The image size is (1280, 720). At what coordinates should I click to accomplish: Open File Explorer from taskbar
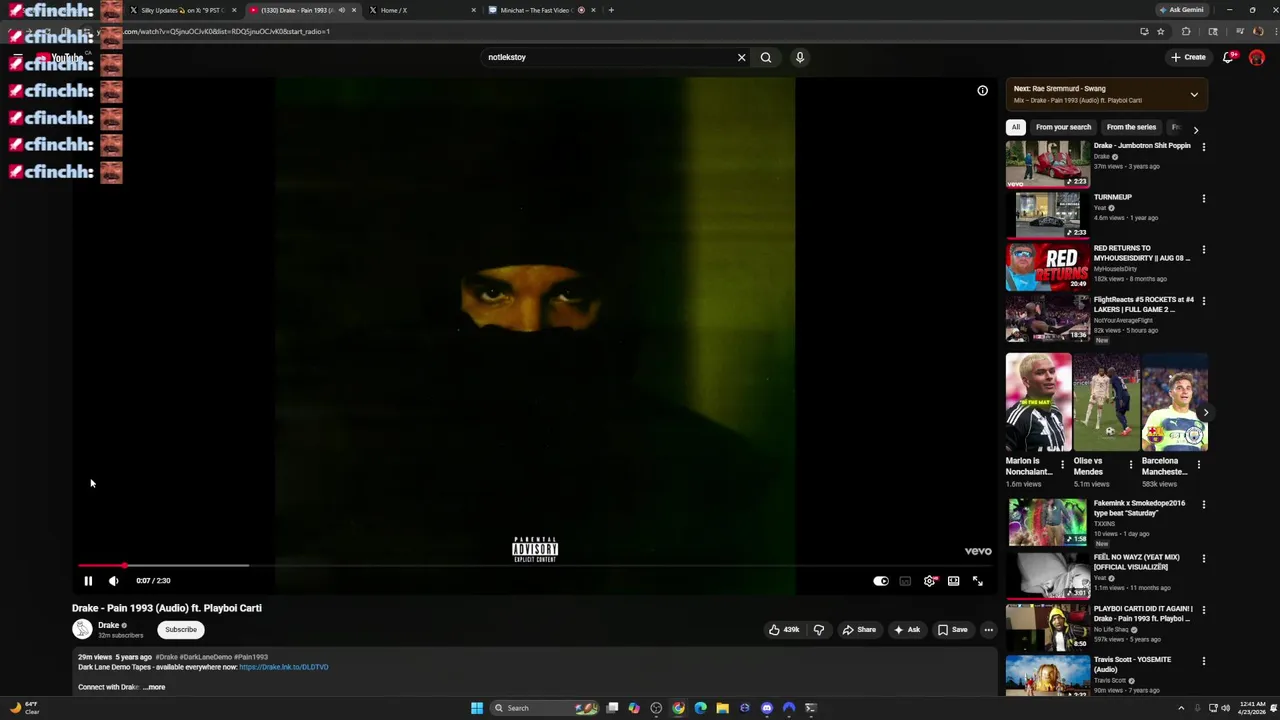pyautogui.click(x=722, y=708)
